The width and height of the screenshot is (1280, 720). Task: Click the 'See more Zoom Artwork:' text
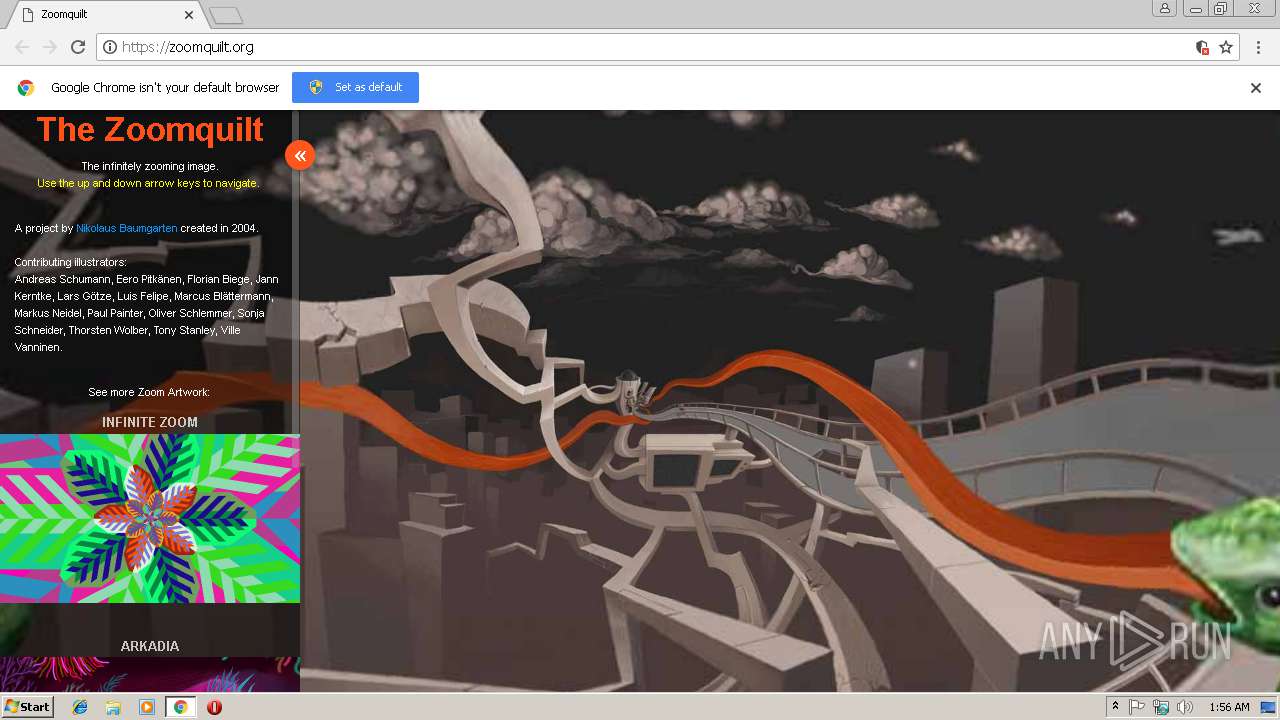[149, 392]
